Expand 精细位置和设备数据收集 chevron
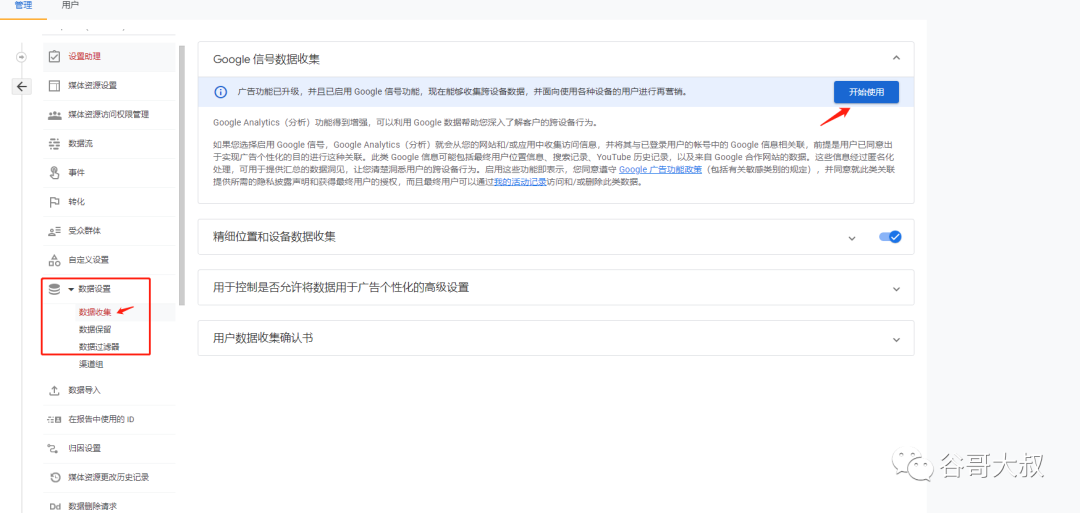This screenshot has height=513, width=1080. pos(852,238)
